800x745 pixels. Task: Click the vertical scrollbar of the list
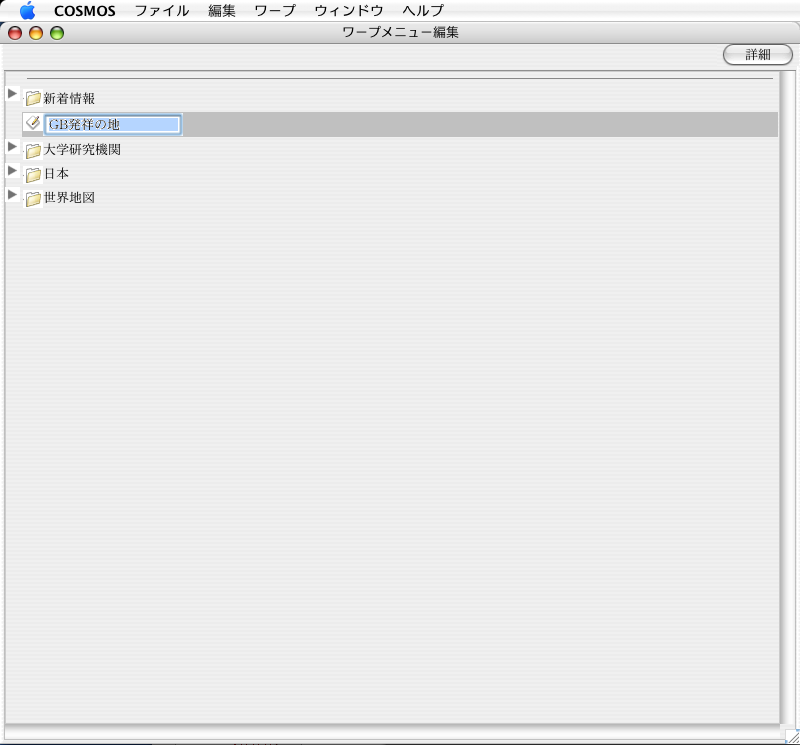tap(787, 398)
